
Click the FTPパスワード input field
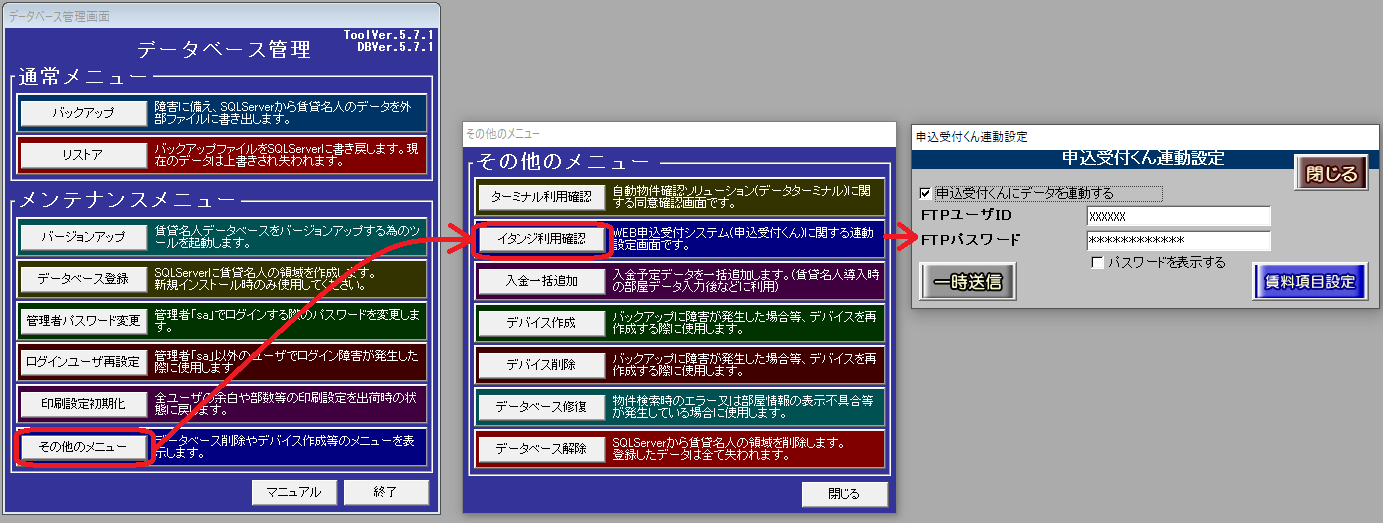point(1177,241)
